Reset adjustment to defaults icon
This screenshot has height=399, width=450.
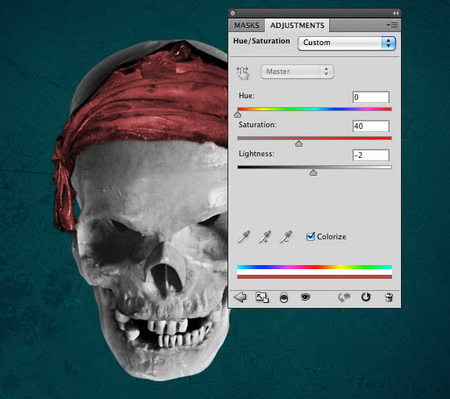(366, 297)
